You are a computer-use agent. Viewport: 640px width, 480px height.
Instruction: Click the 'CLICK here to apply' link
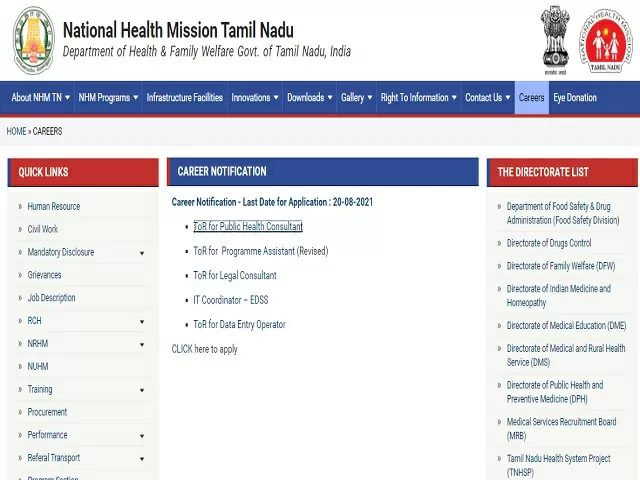(x=204, y=349)
